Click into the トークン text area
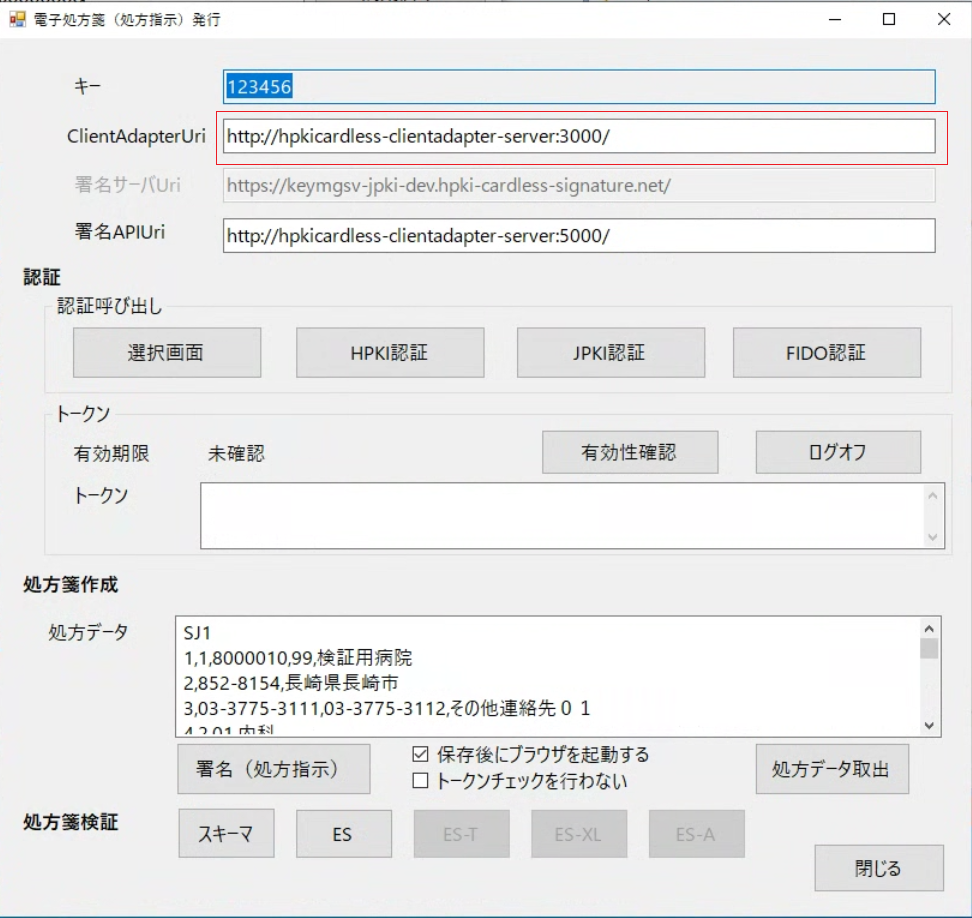This screenshot has height=918, width=972. click(563, 516)
